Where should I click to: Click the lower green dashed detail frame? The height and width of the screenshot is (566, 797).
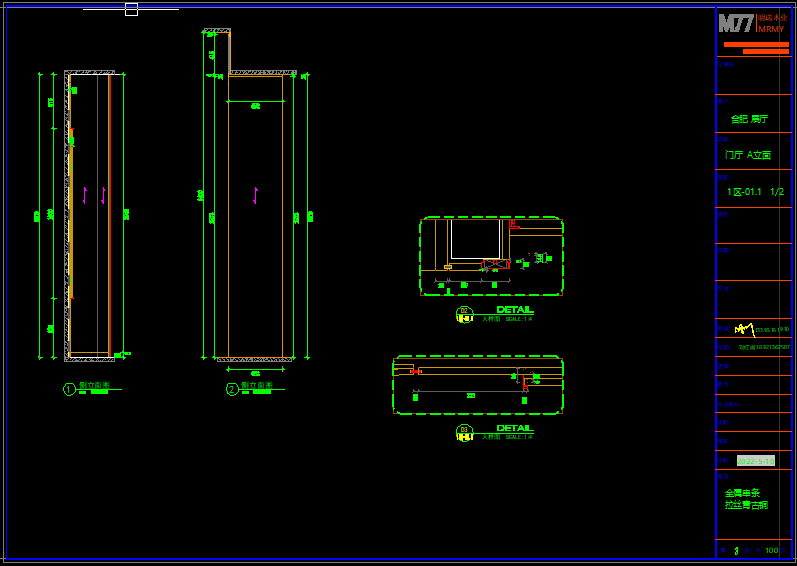click(477, 356)
